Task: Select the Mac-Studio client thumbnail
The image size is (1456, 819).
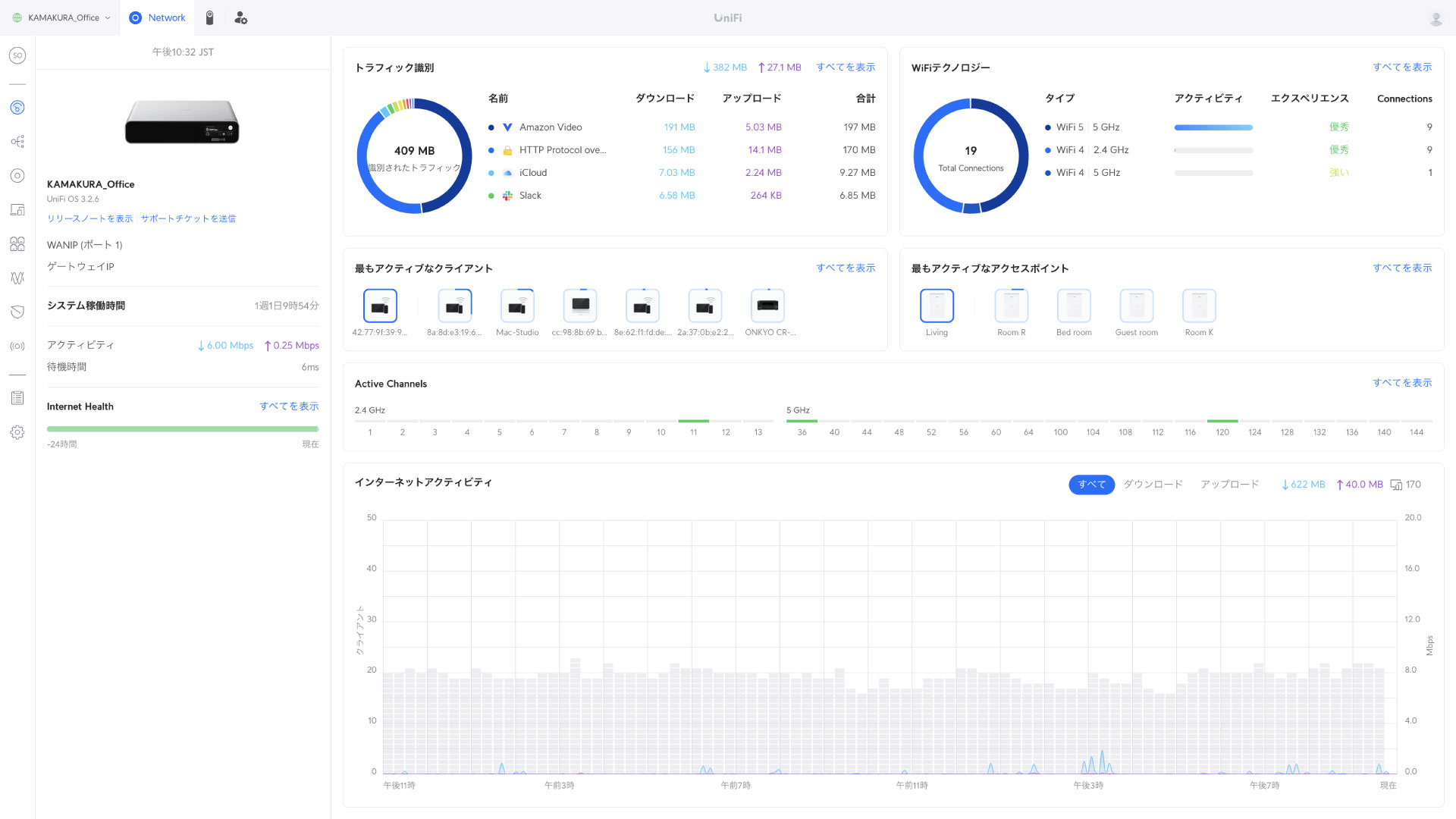Action: click(x=517, y=306)
